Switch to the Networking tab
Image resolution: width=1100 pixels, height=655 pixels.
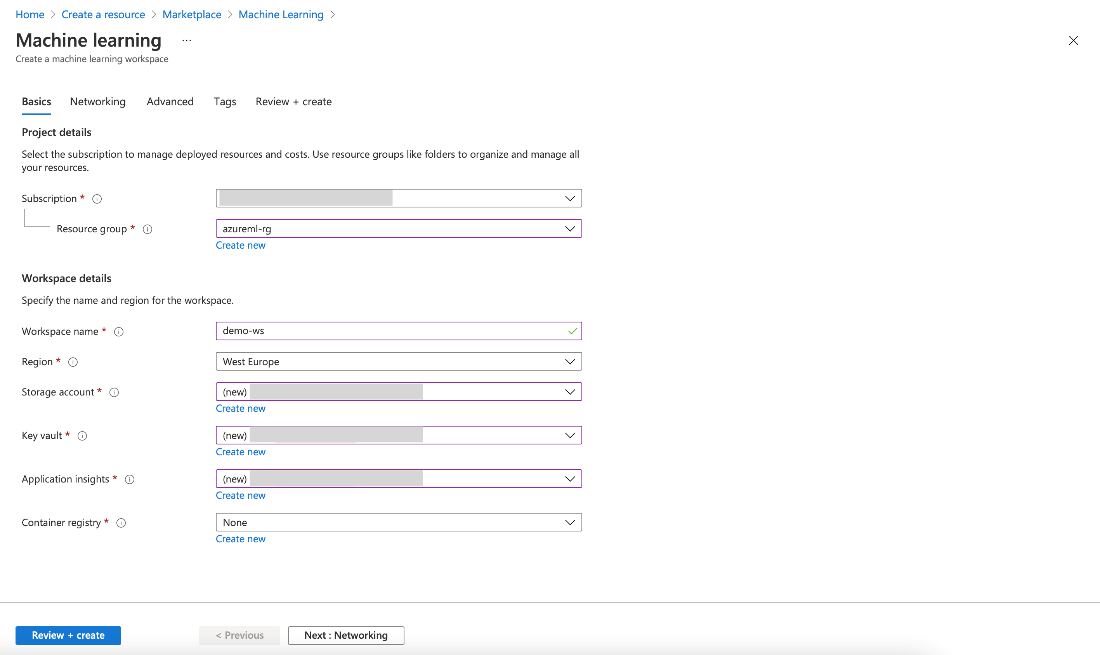(98, 102)
